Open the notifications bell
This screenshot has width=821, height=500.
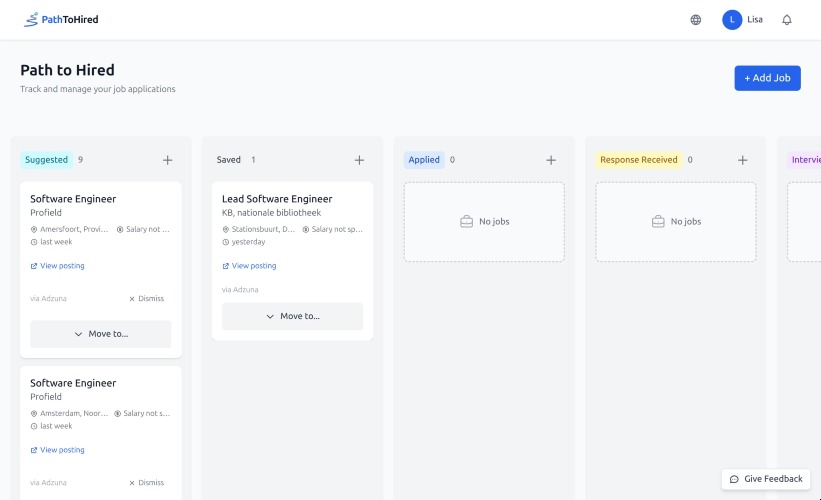pyautogui.click(x=787, y=20)
